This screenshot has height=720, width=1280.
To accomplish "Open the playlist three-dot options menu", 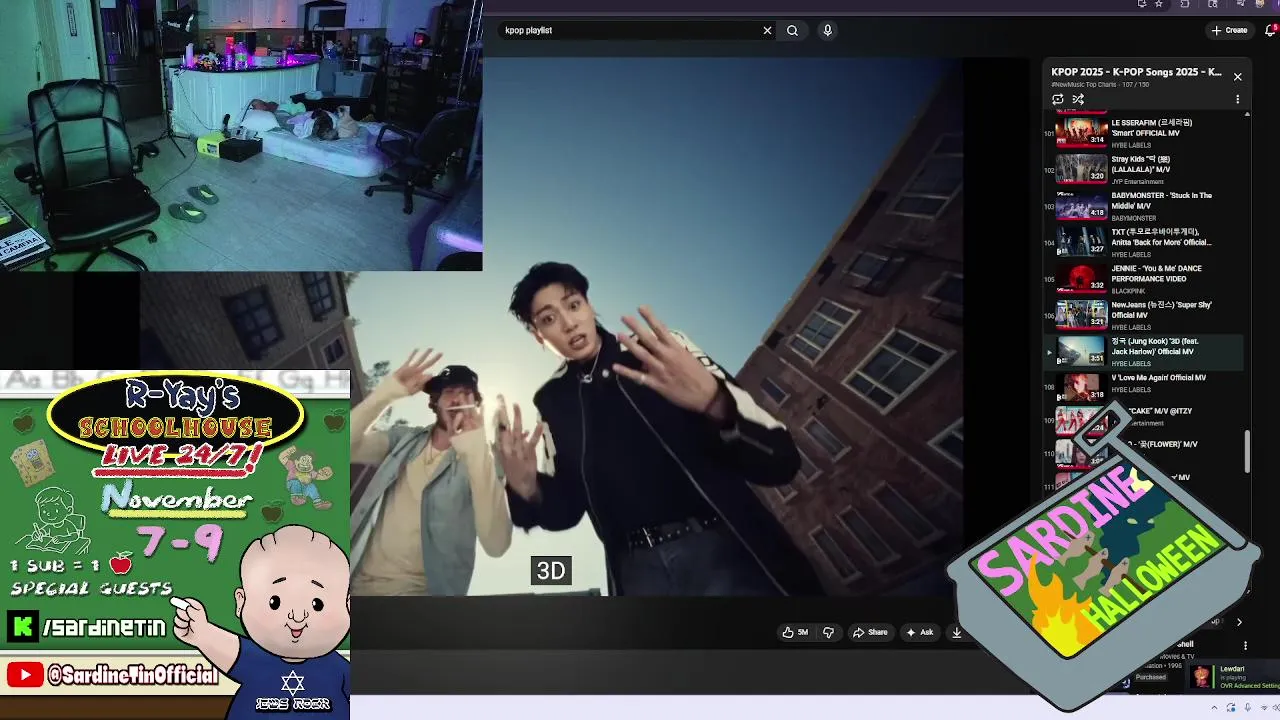I will point(1237,99).
